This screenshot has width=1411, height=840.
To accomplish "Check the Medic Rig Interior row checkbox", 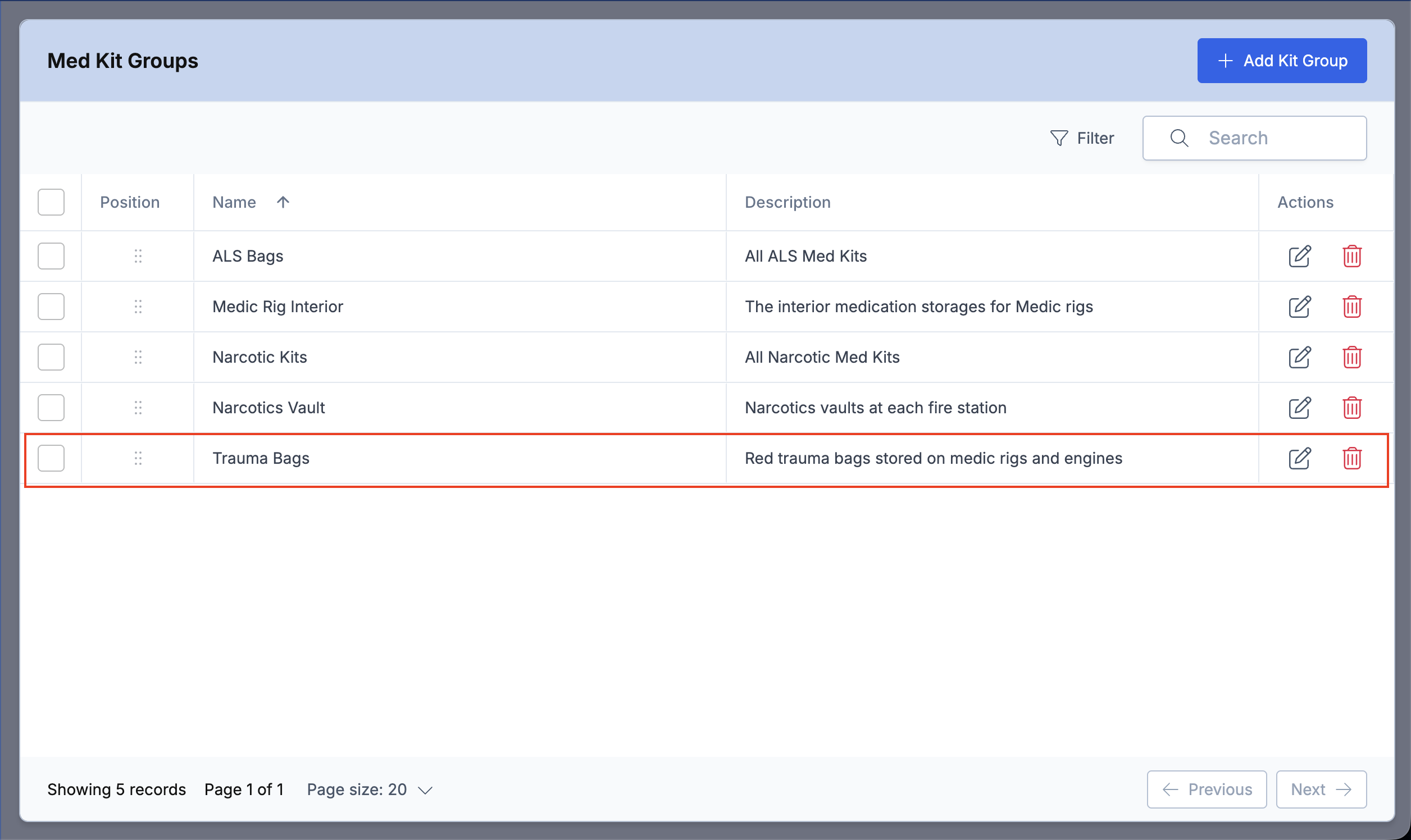I will click(x=51, y=306).
